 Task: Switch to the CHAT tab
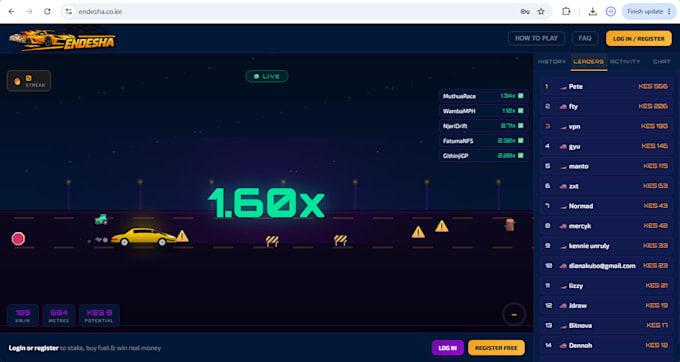tap(661, 62)
